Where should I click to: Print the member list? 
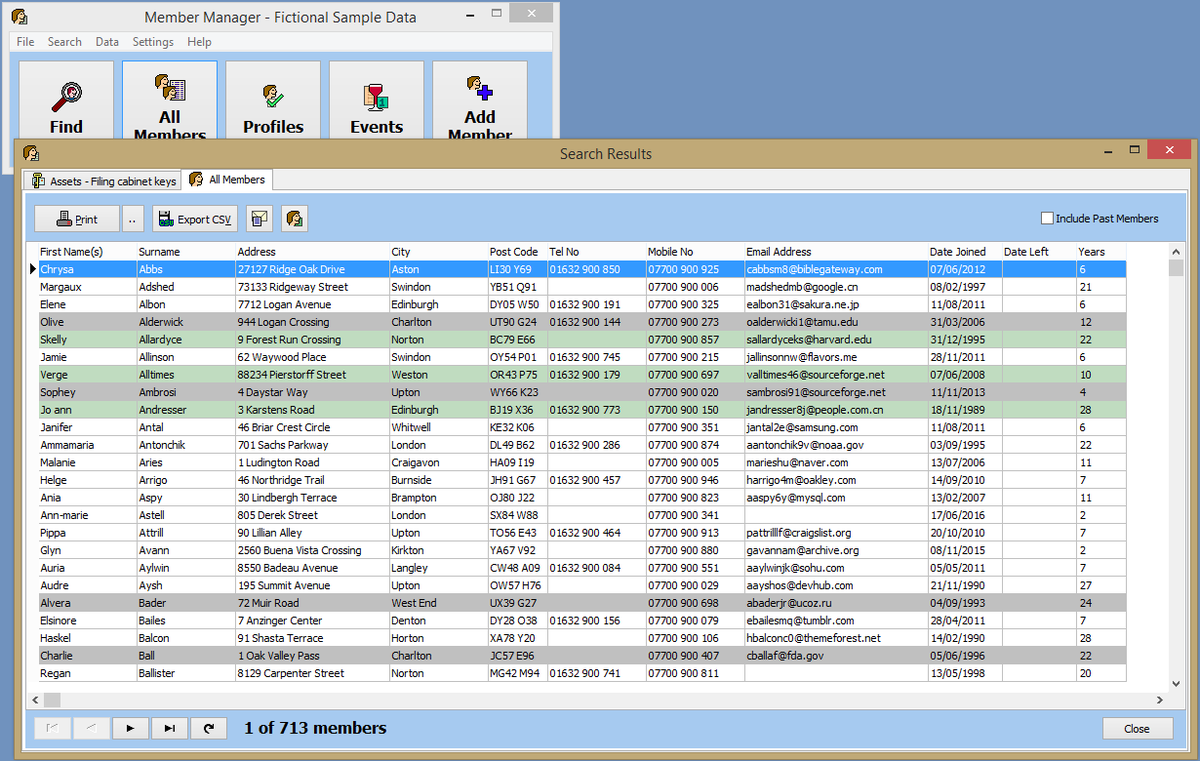(x=76, y=219)
